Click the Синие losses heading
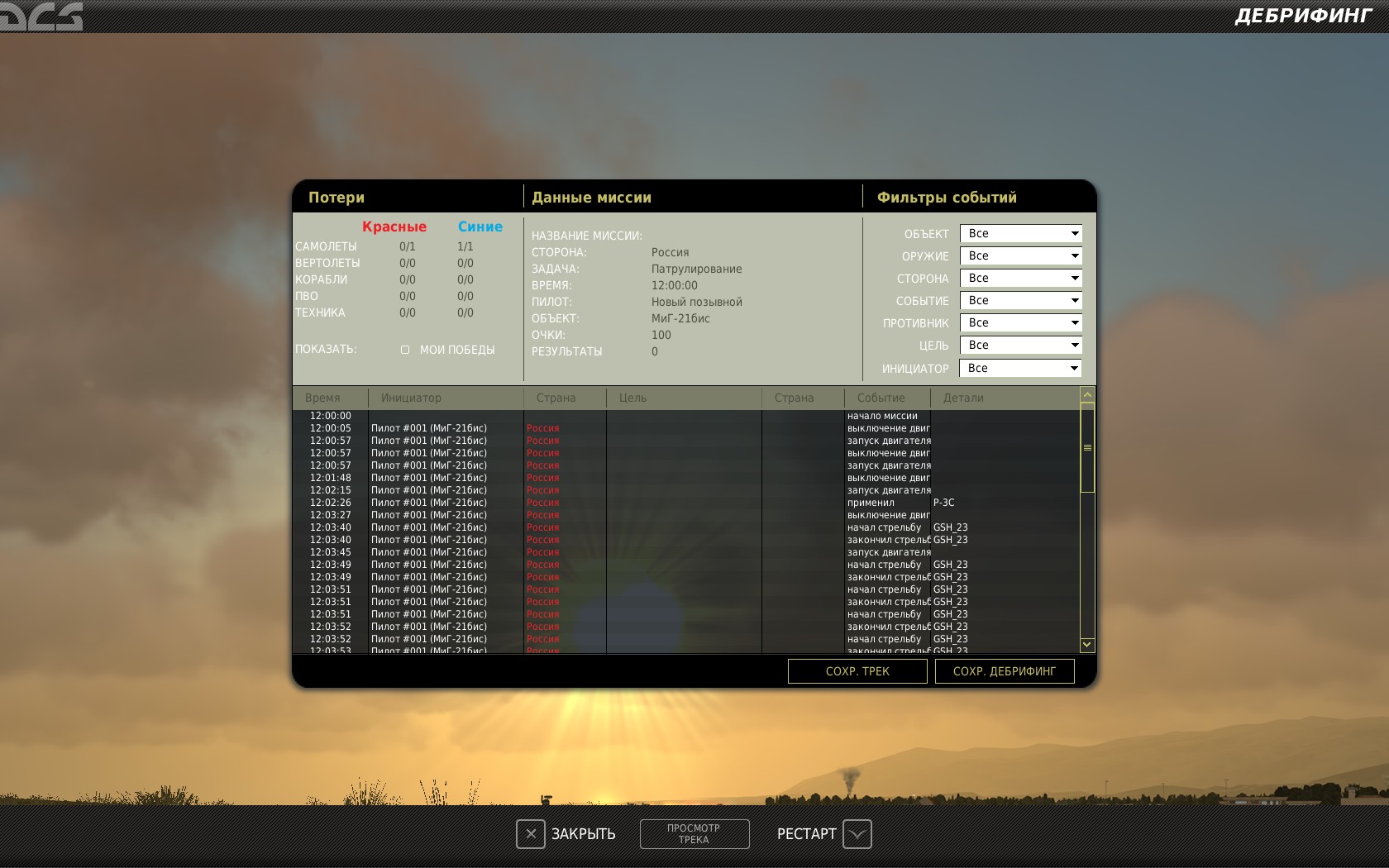Viewport: 1389px width, 868px height. (x=480, y=227)
